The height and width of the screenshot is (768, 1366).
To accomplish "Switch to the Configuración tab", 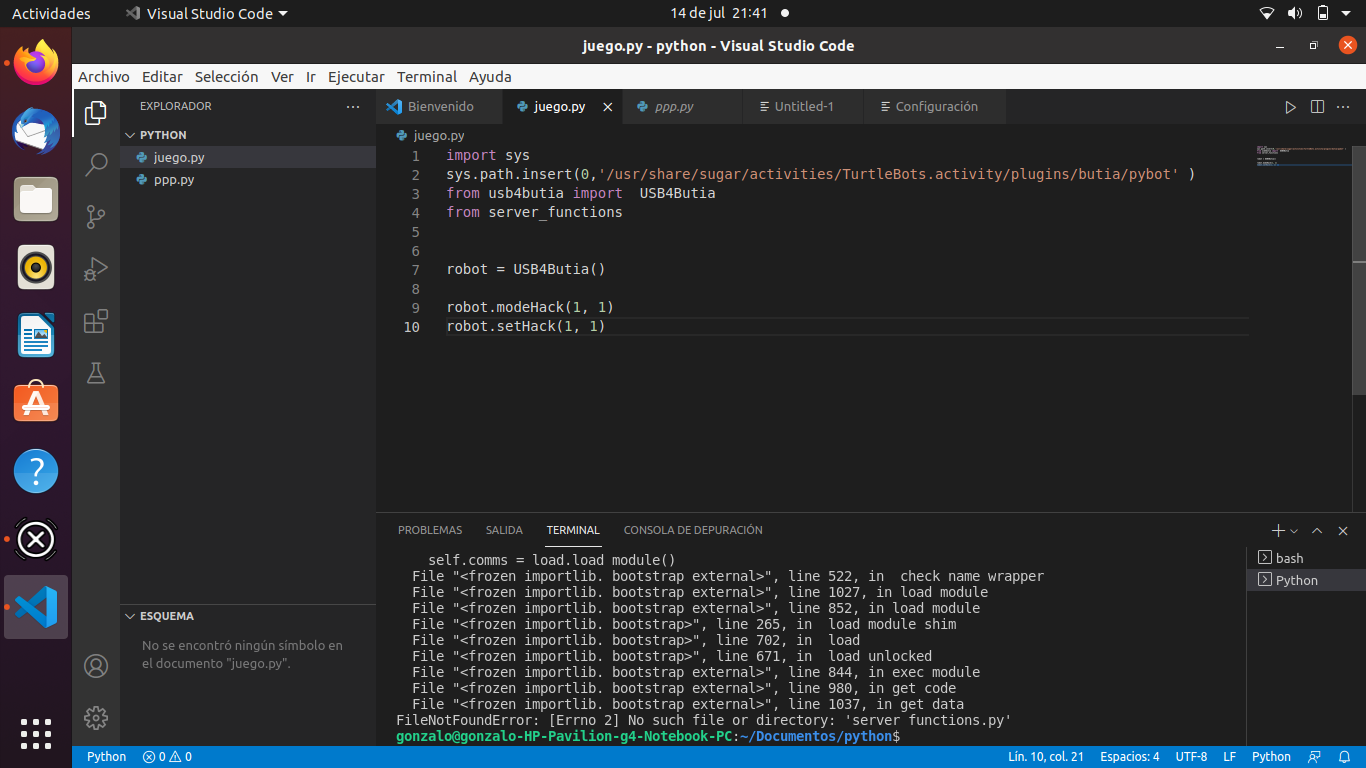I will coord(935,106).
